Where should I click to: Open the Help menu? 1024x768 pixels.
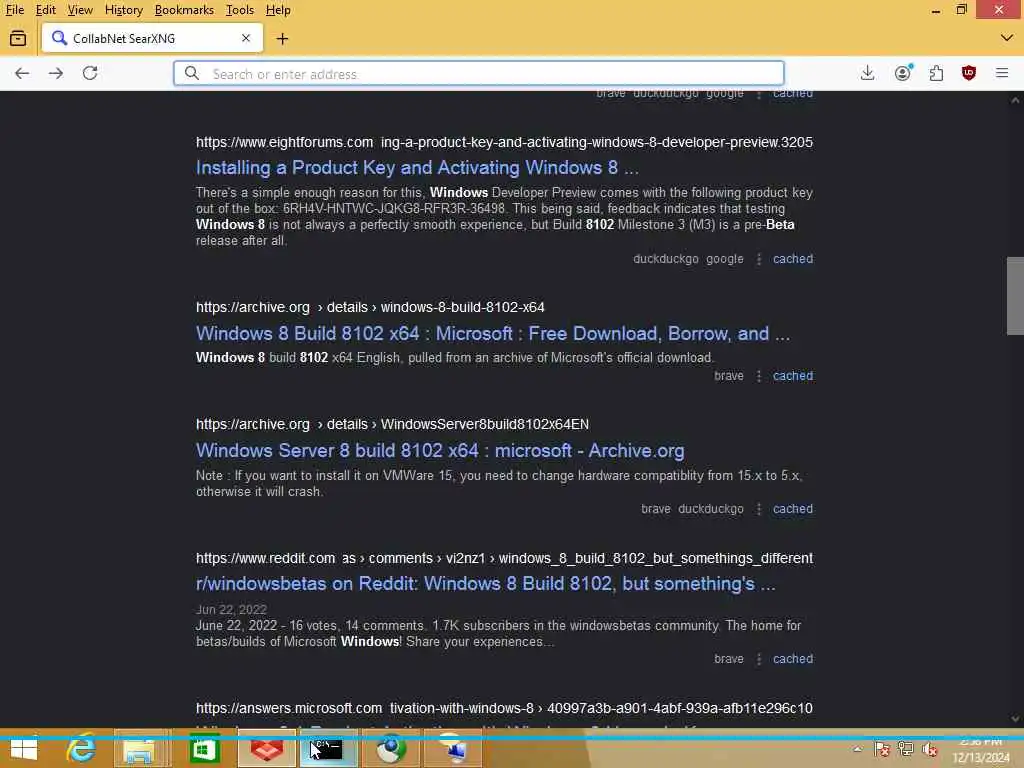coord(278,10)
